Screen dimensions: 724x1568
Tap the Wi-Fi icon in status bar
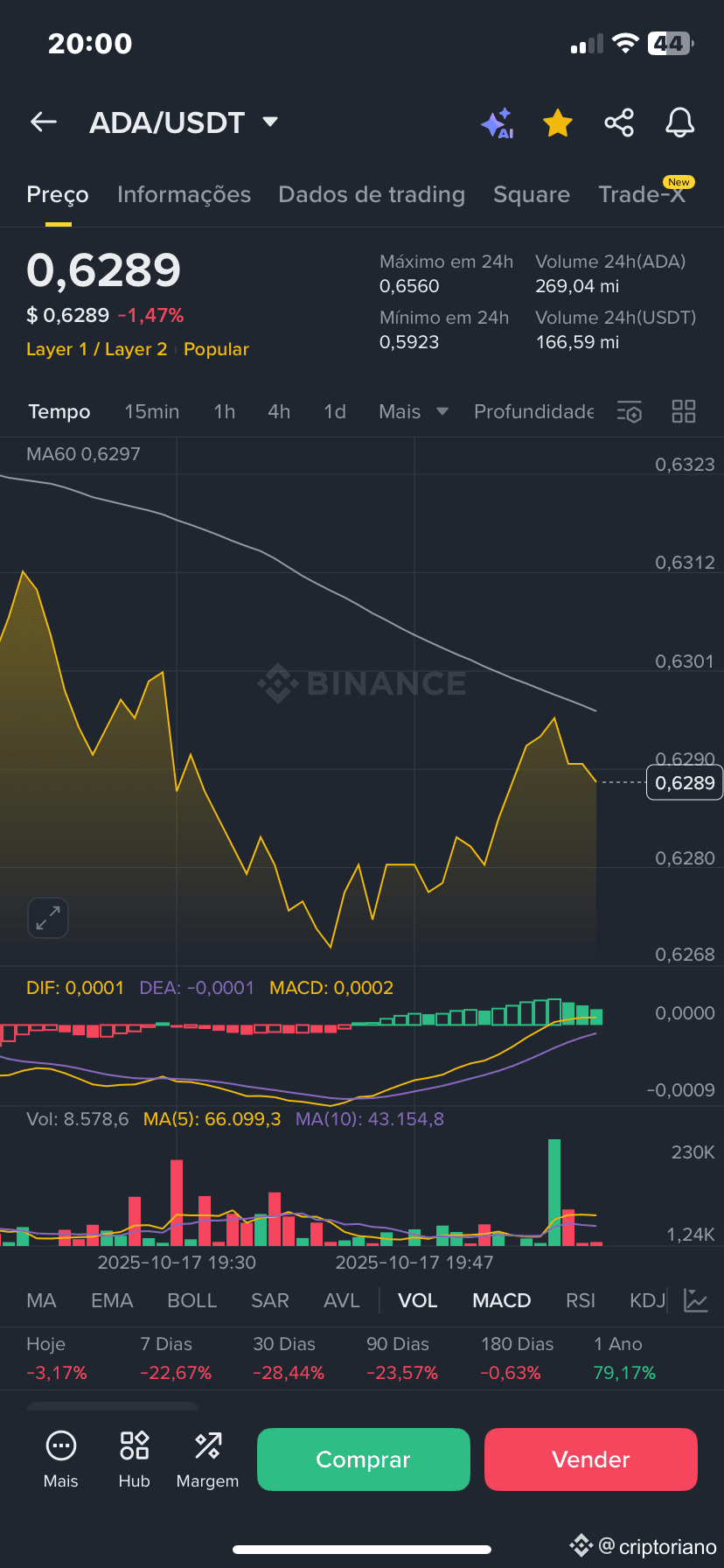tap(625, 44)
